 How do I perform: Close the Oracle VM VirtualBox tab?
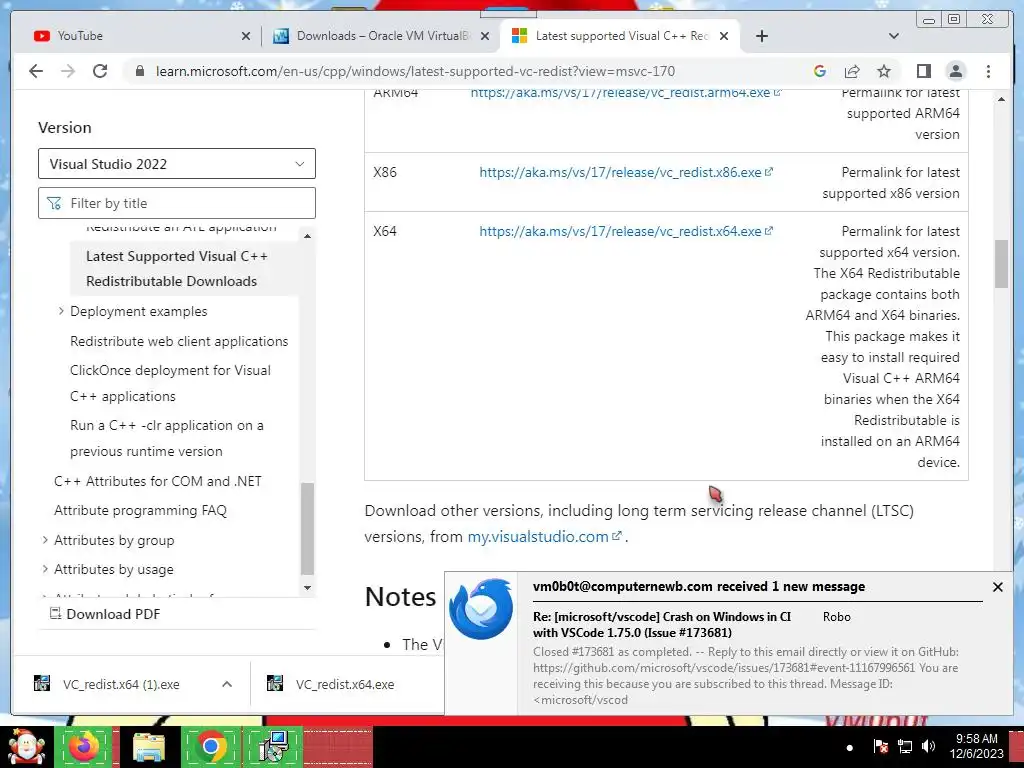pos(485,36)
